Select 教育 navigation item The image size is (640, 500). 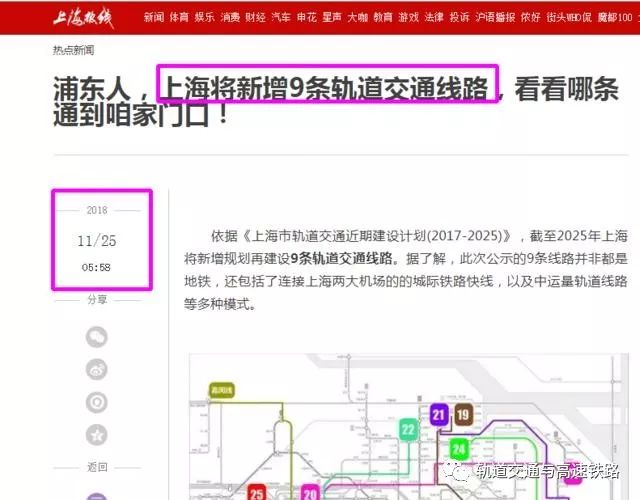(383, 17)
